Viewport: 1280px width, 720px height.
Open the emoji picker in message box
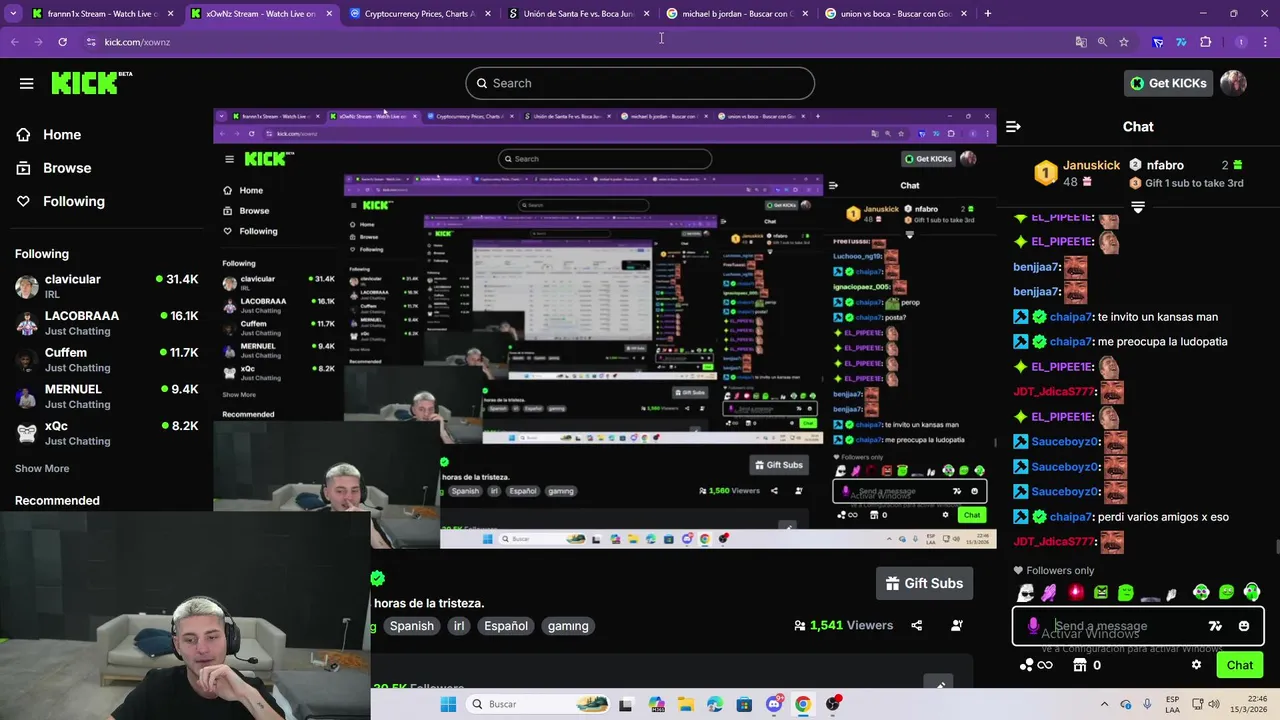tap(1244, 626)
